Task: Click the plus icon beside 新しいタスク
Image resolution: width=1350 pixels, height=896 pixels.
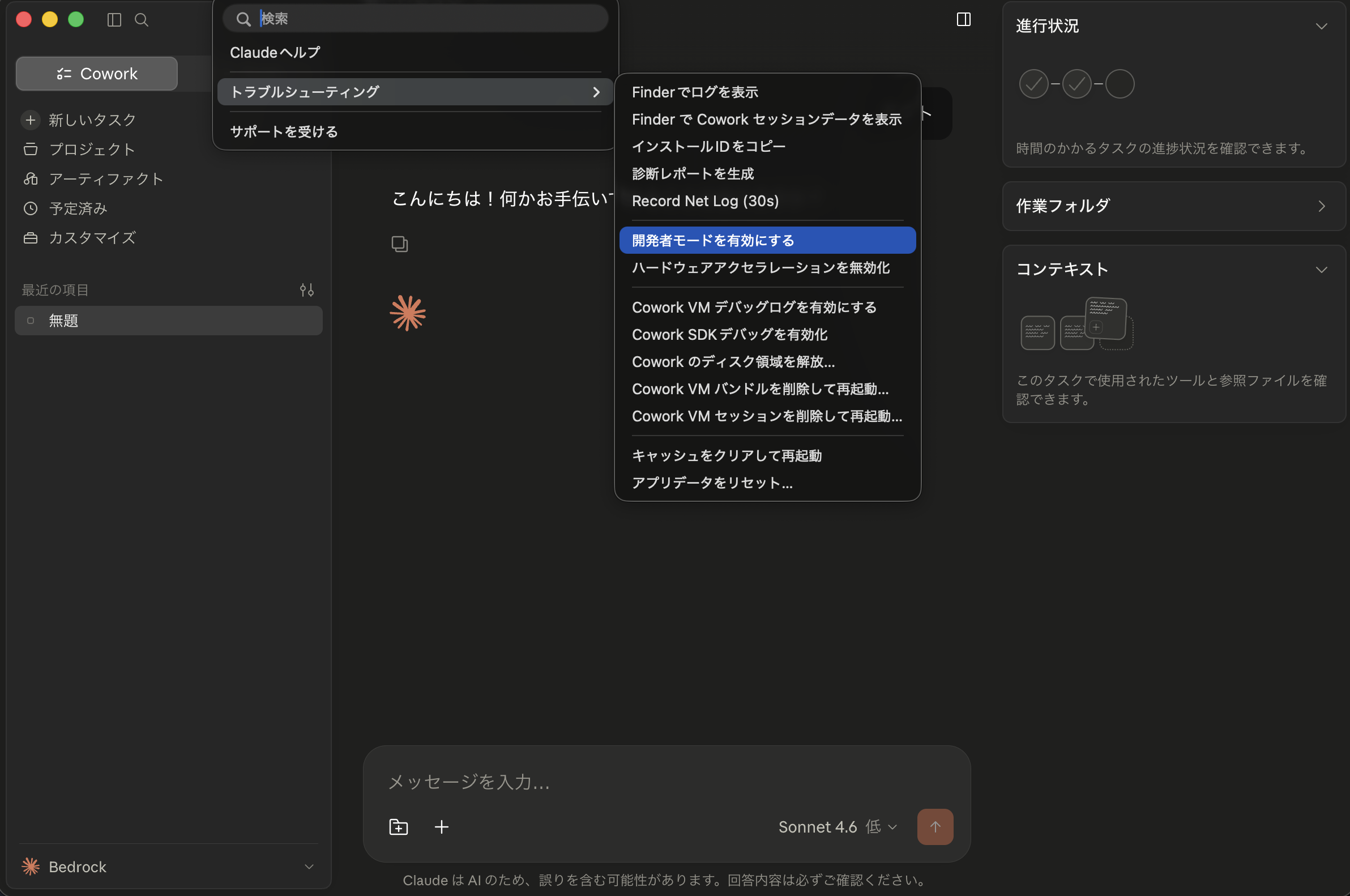Action: (x=31, y=120)
